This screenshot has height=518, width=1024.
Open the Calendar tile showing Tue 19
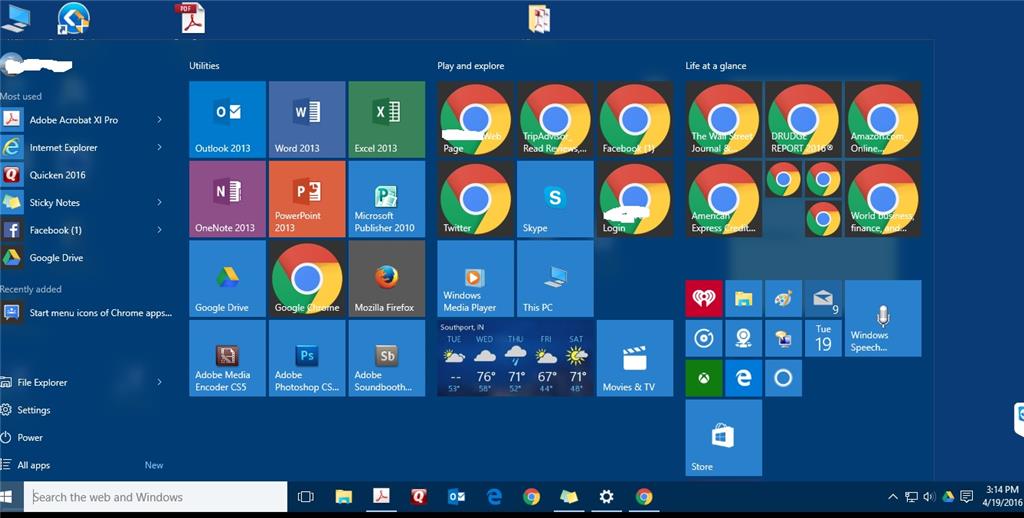(x=824, y=338)
